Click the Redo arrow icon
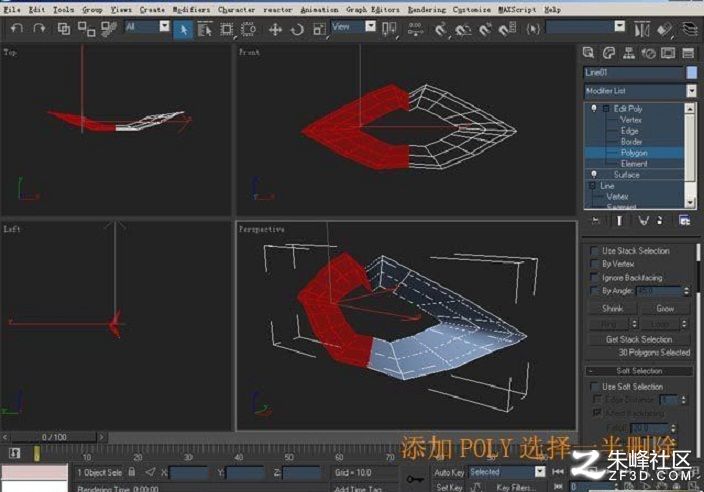Image resolution: width=704 pixels, height=492 pixels. coord(40,29)
